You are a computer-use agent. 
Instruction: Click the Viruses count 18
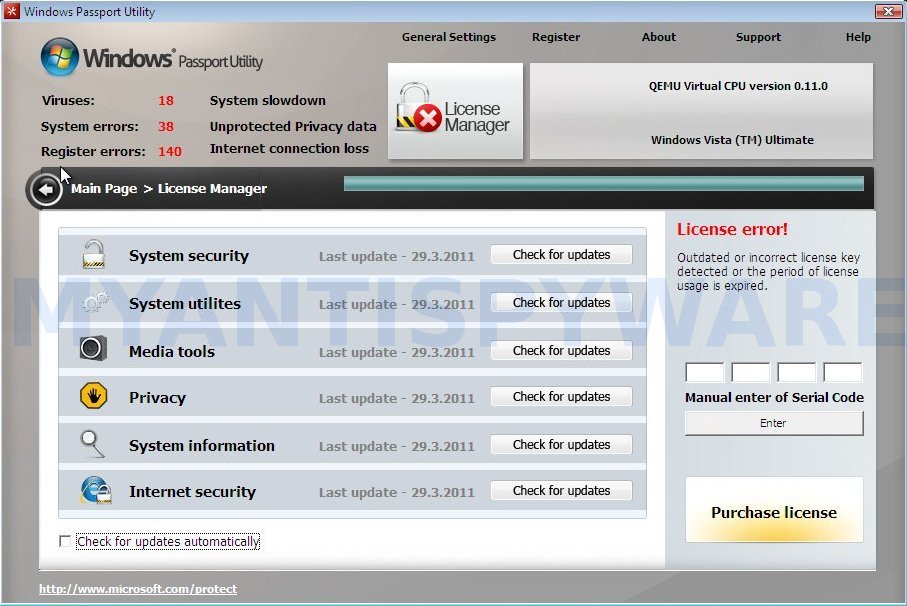(x=166, y=101)
